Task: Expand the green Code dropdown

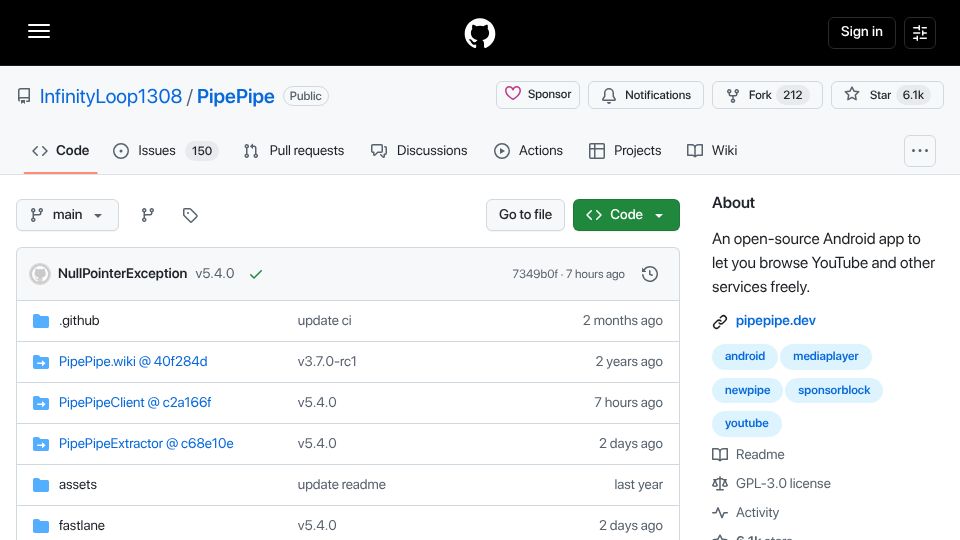Action: pos(626,215)
